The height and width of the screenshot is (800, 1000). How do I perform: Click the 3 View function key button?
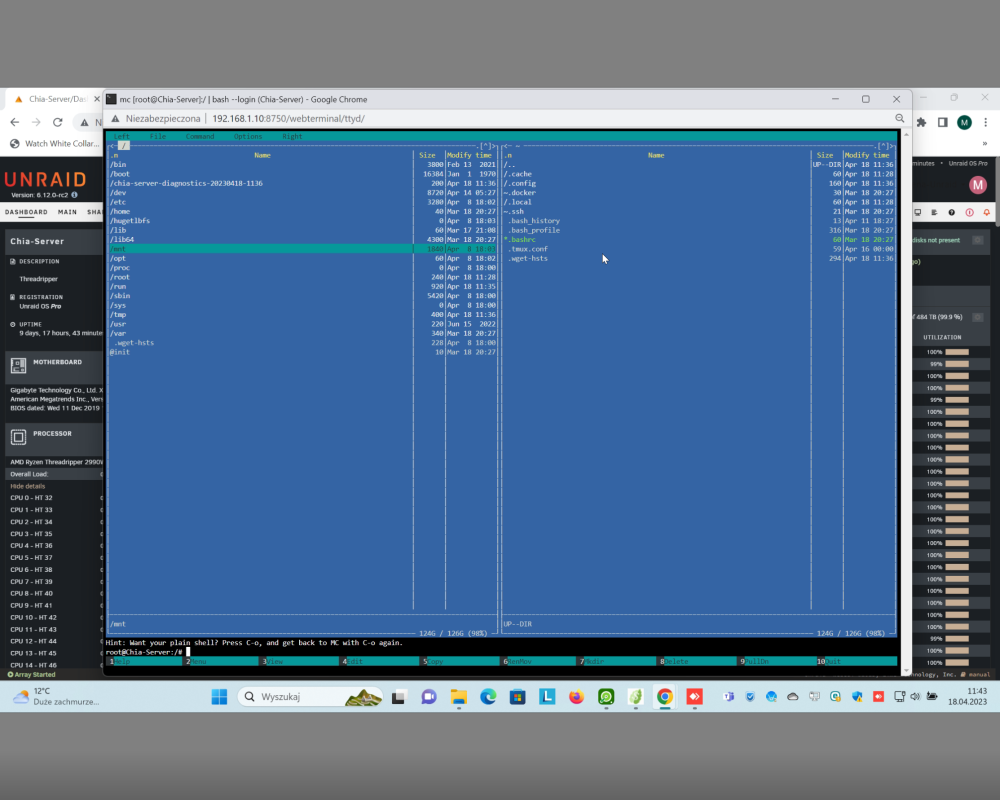tap(302, 662)
